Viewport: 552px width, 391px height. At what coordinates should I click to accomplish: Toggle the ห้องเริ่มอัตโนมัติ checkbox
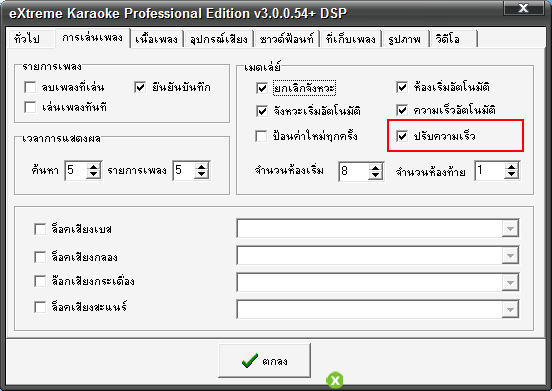click(402, 87)
